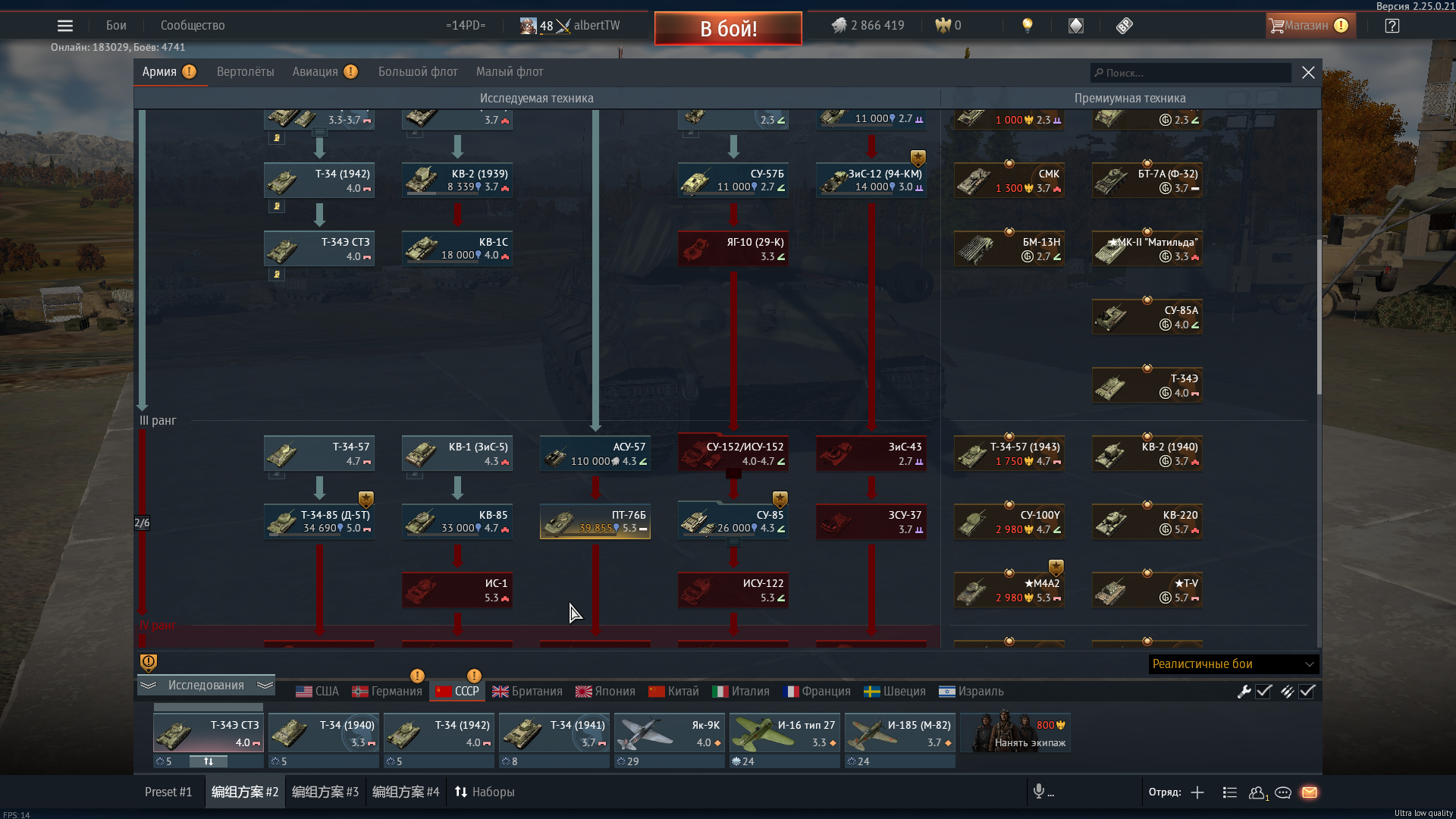Select the Як-9К crew slot

[x=670, y=733]
